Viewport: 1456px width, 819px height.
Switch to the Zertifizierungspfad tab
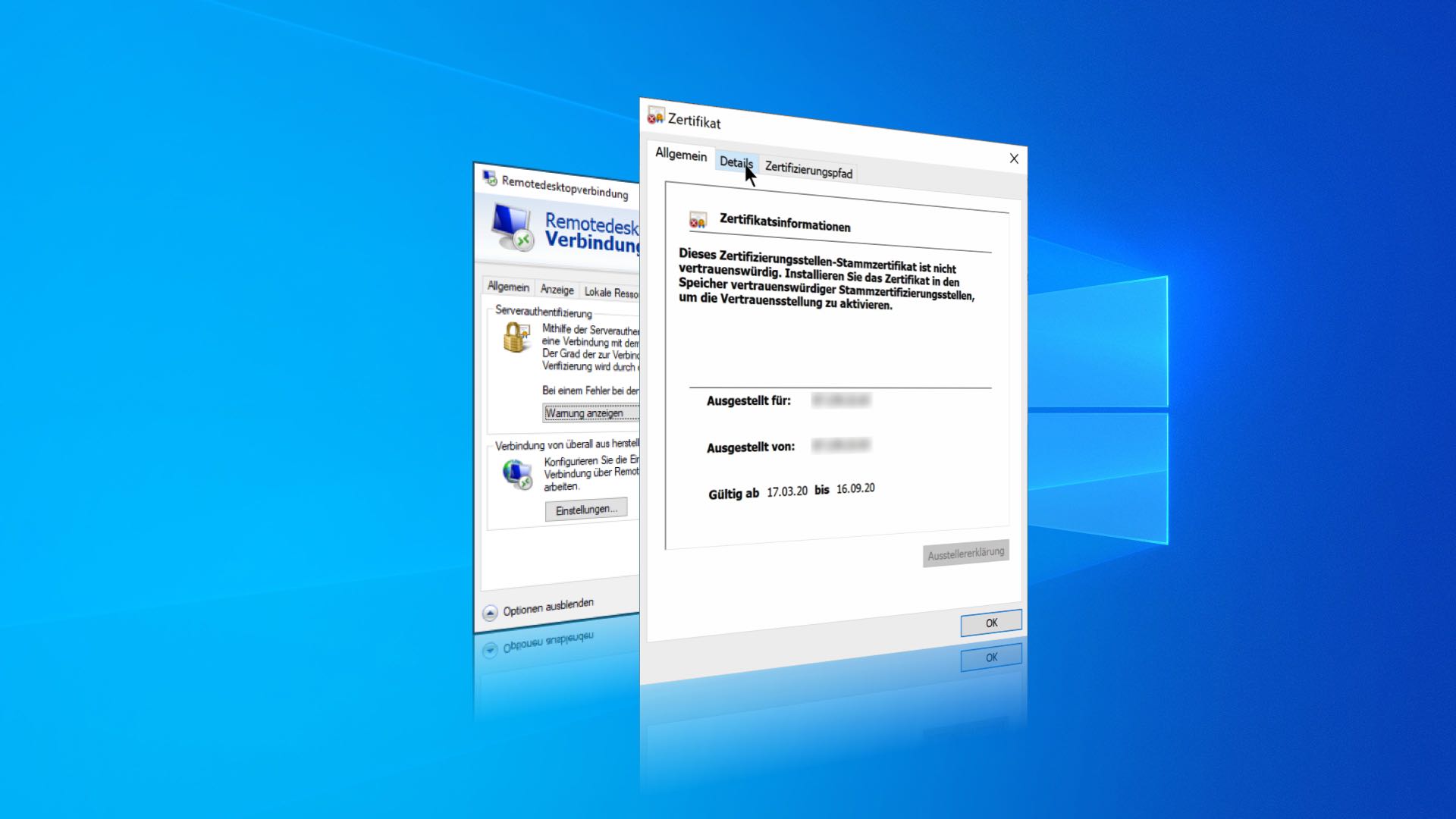point(808,169)
